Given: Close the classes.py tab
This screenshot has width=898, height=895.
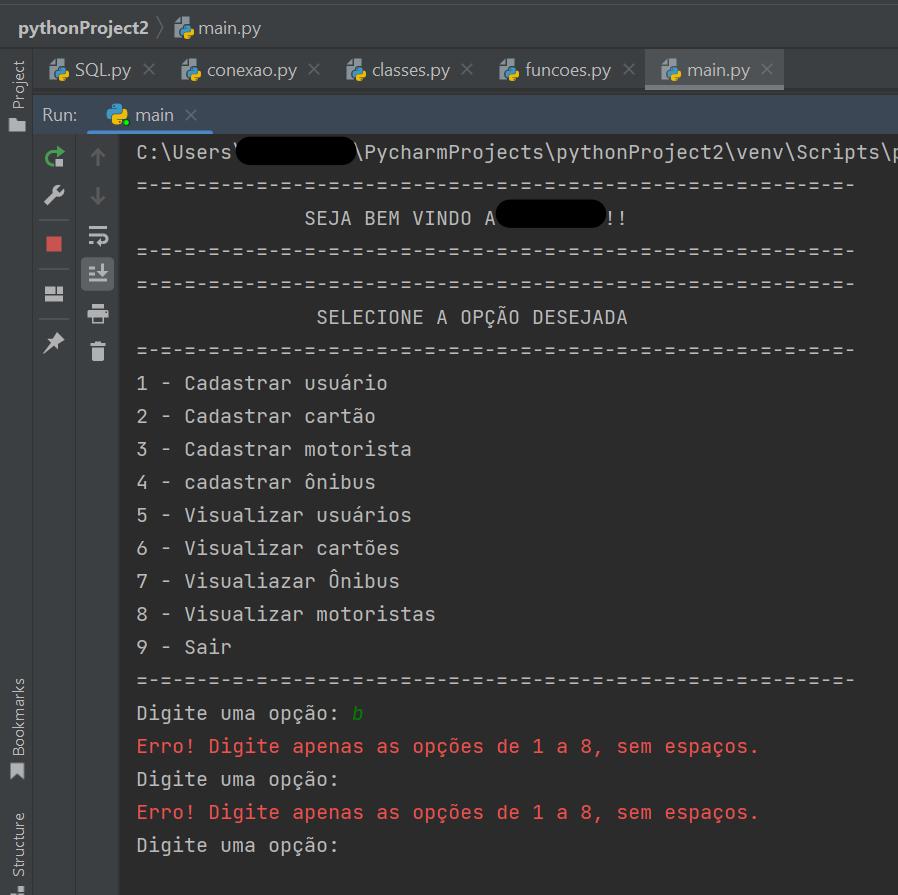Looking at the screenshot, I should tap(467, 69).
